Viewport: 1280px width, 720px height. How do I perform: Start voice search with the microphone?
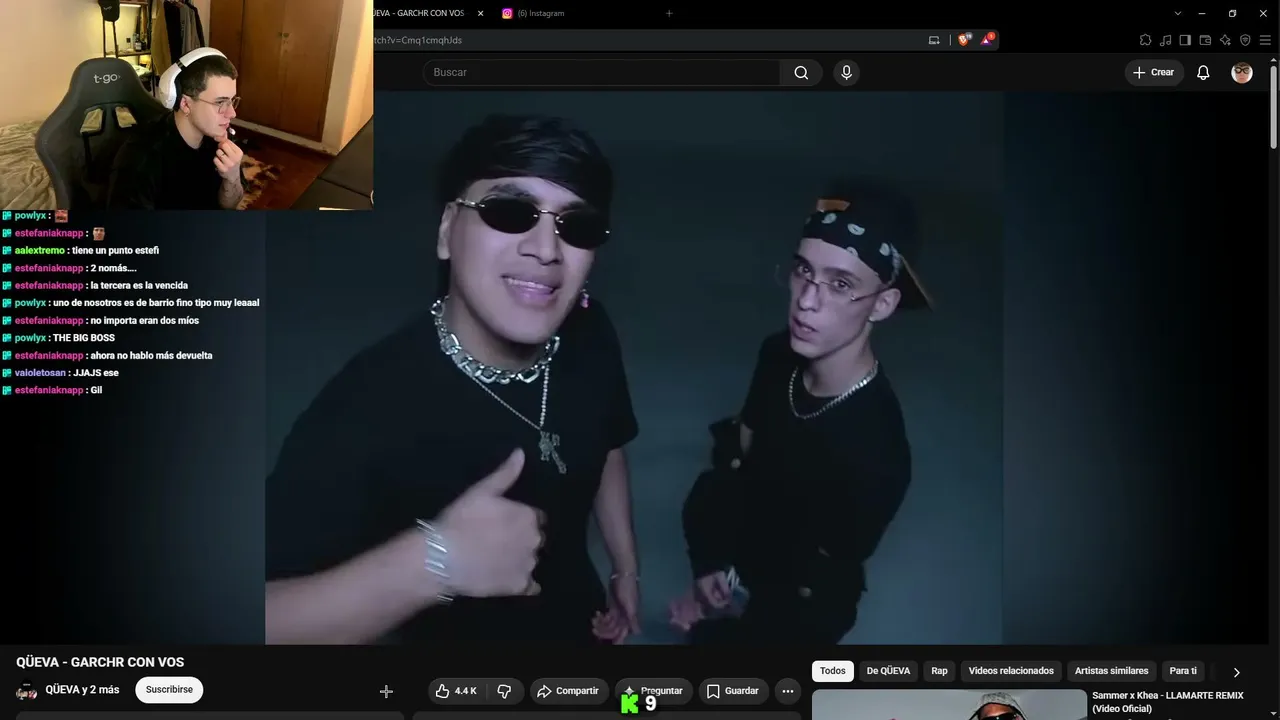click(846, 72)
